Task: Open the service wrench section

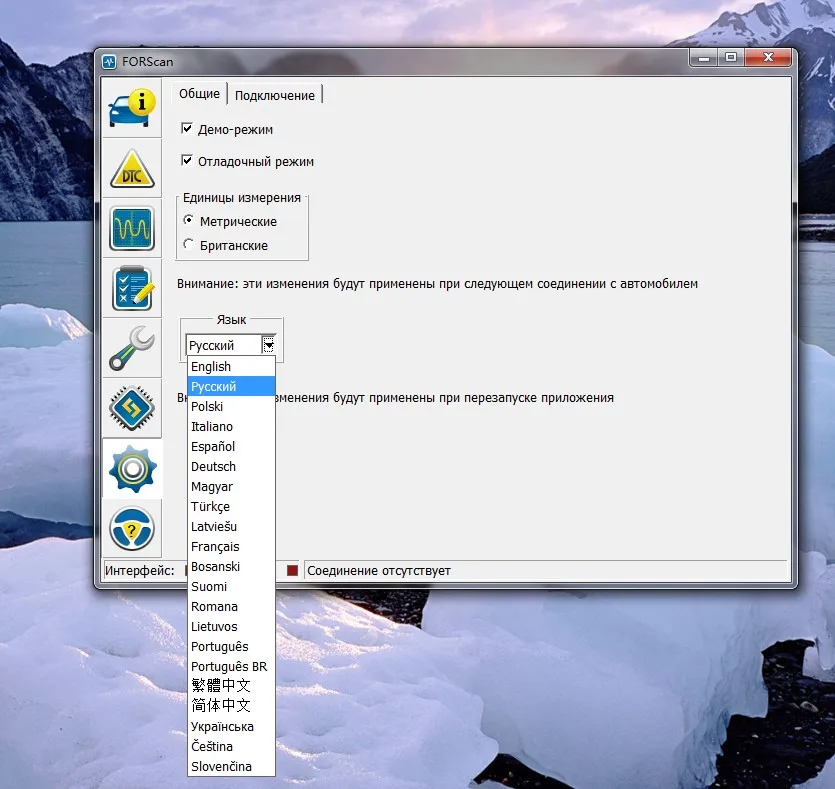Action: click(x=132, y=349)
